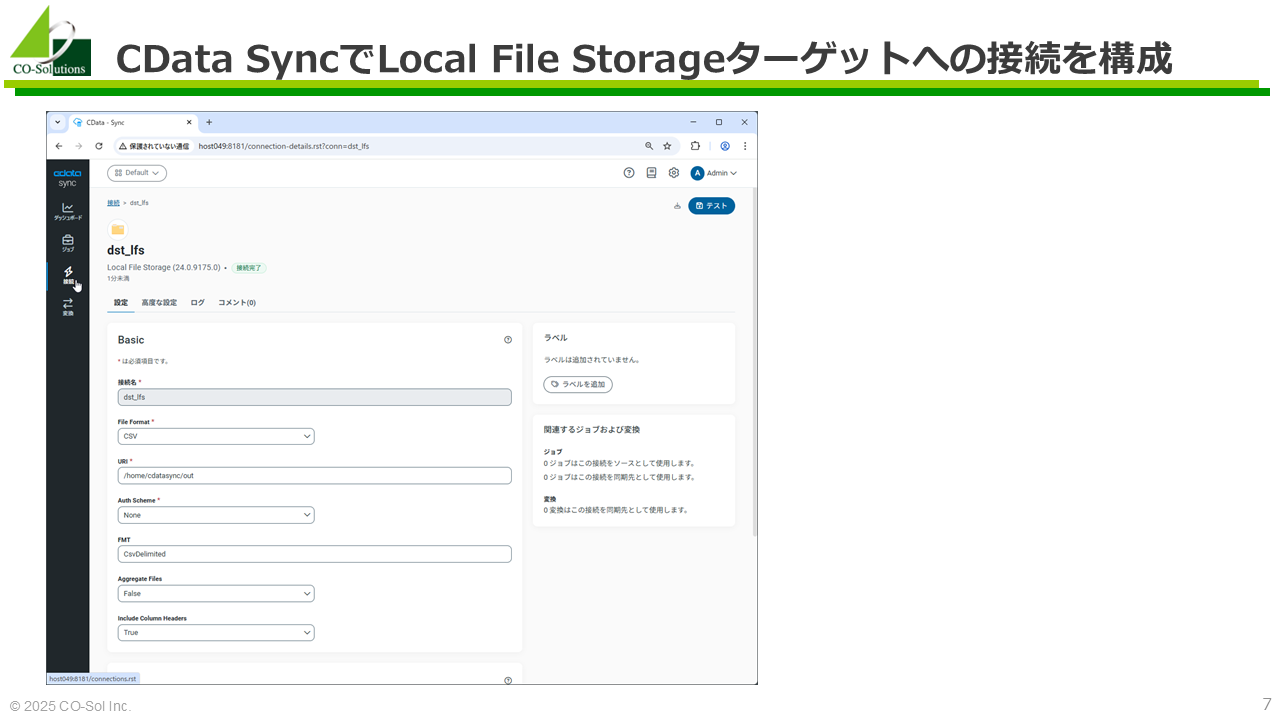1280x720 pixels.
Task: Select the 設定 tab
Action: coord(121,302)
